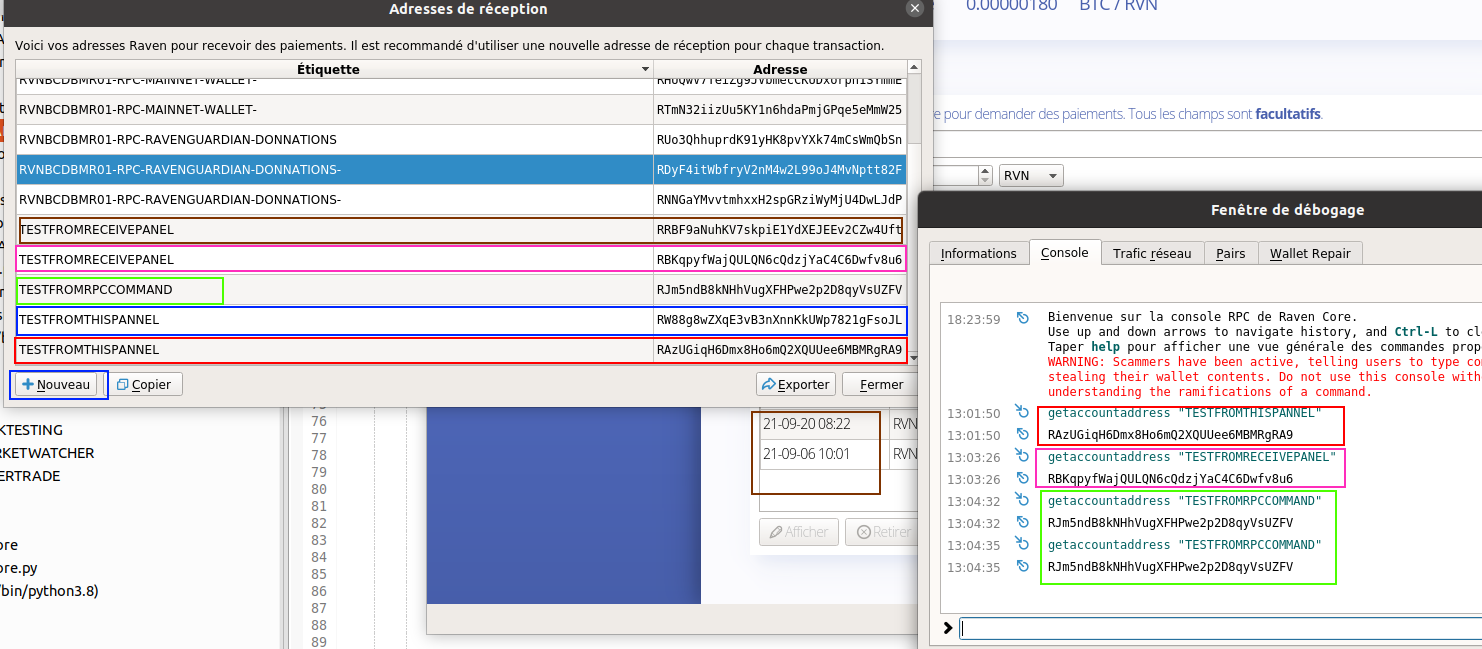Open the RVN unit dropdown

(x=1031, y=176)
